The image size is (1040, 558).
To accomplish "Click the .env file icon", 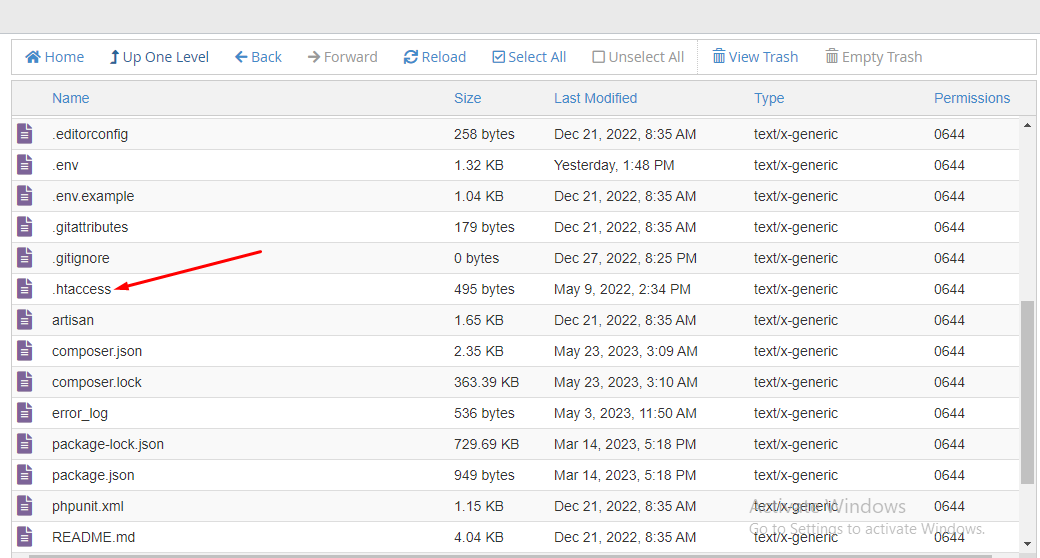I will tap(25, 165).
